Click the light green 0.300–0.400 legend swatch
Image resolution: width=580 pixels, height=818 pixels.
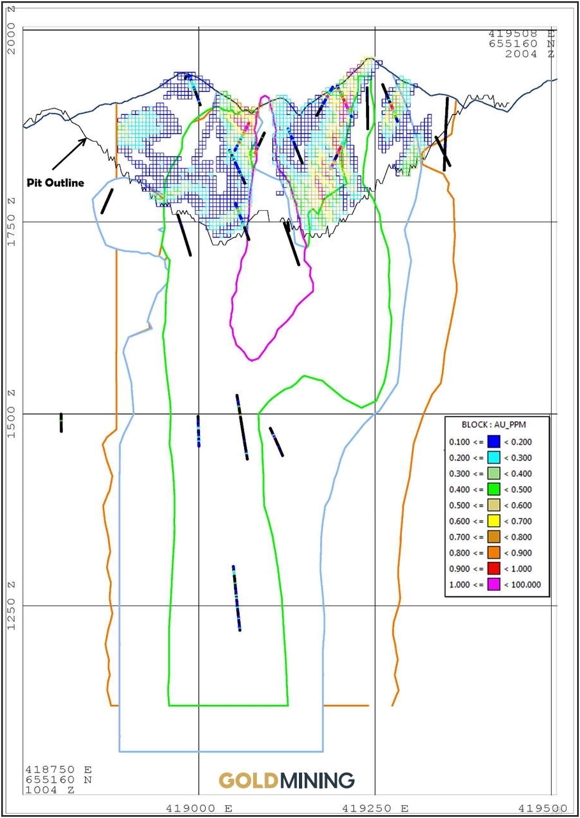(495, 474)
